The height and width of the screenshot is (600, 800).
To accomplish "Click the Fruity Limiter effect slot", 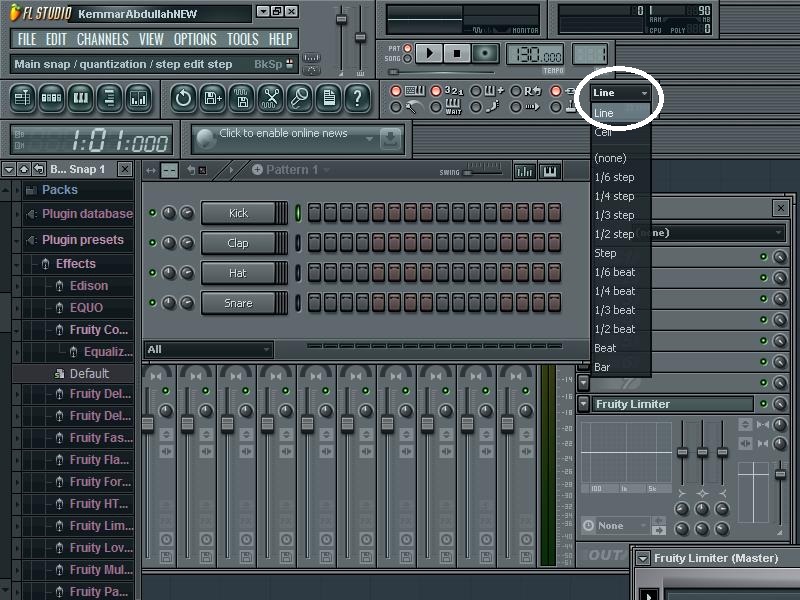I will pyautogui.click(x=672, y=404).
